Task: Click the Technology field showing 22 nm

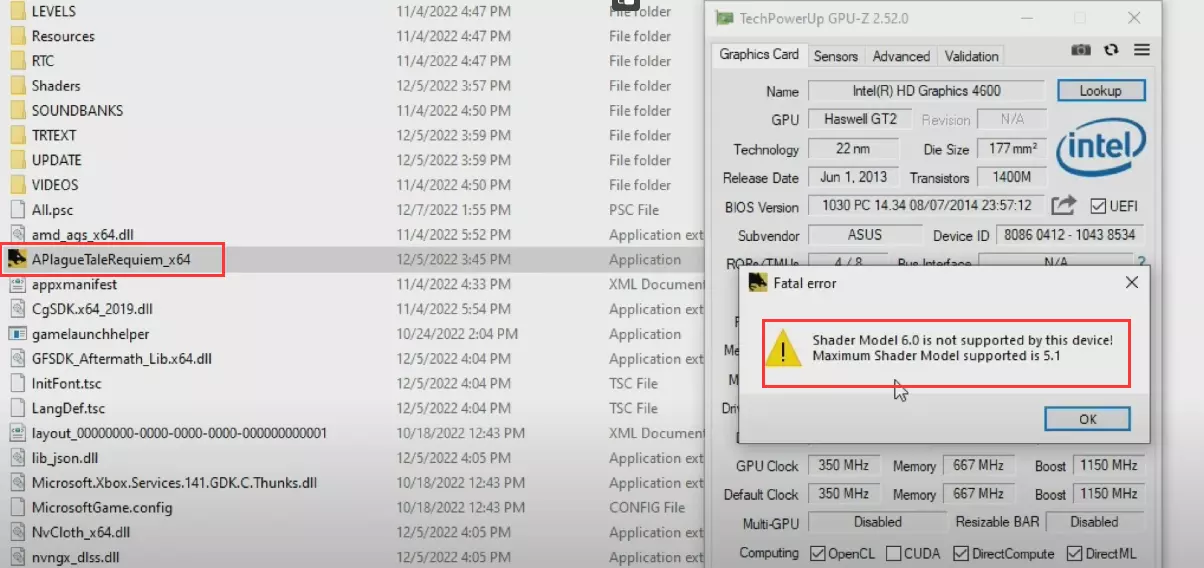Action: 852,149
